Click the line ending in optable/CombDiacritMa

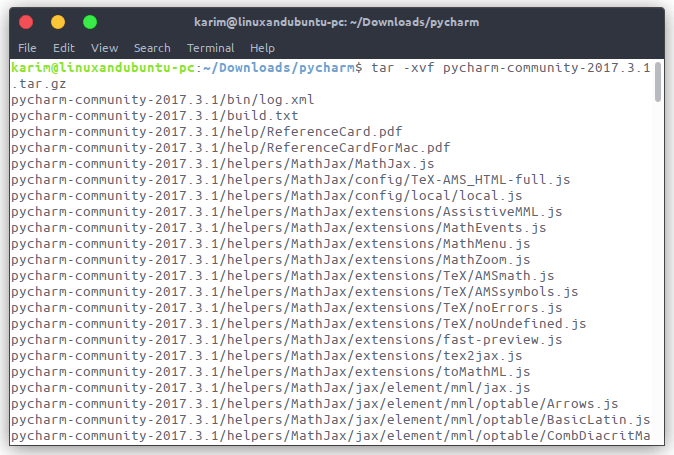[x=331, y=436]
